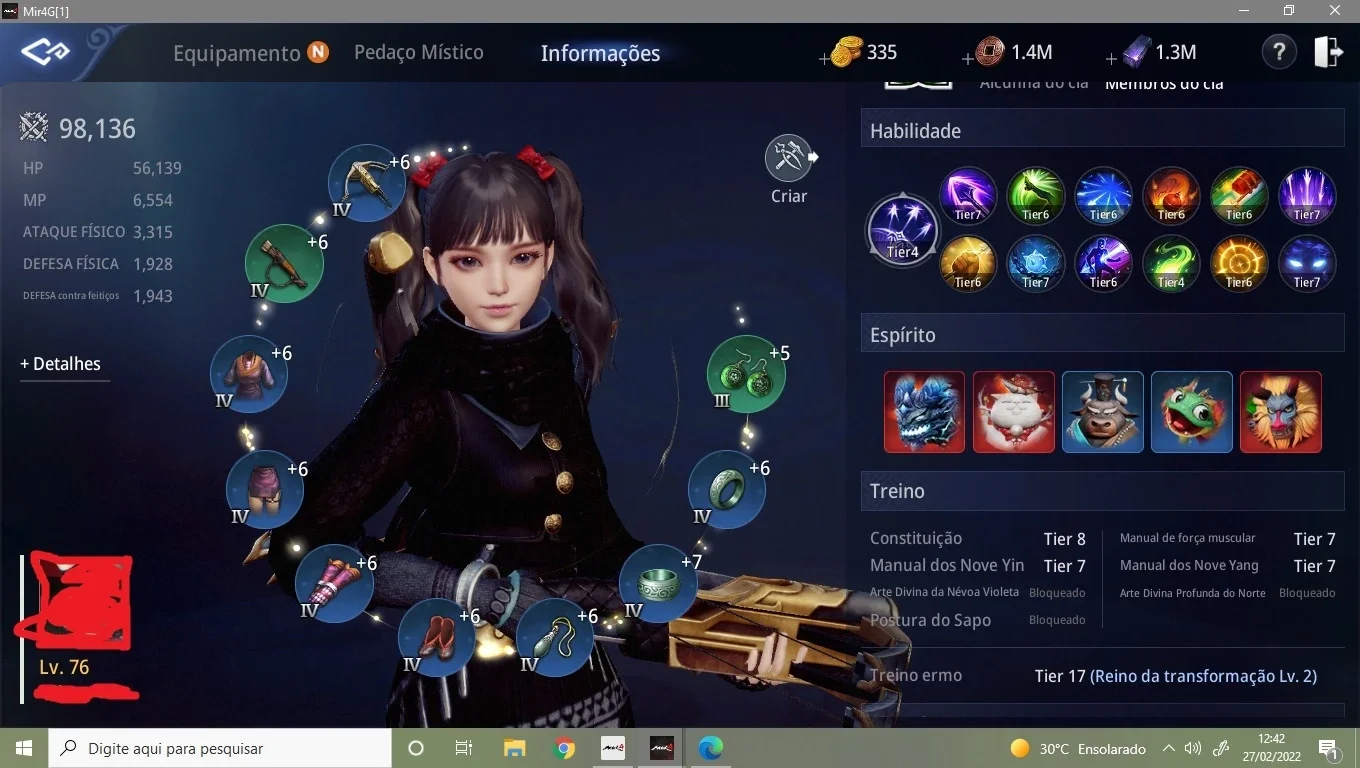Click the Constituição Tier 8 entry

pos(978,539)
